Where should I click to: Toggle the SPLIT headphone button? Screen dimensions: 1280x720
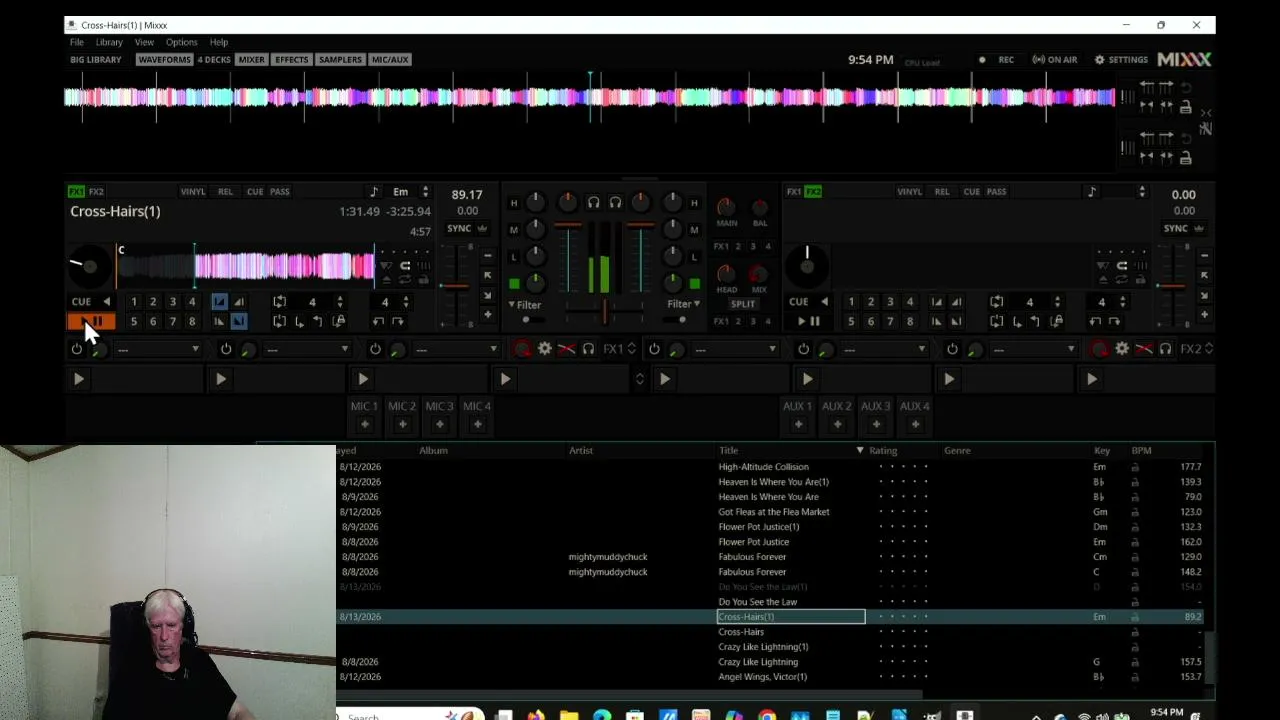[743, 304]
